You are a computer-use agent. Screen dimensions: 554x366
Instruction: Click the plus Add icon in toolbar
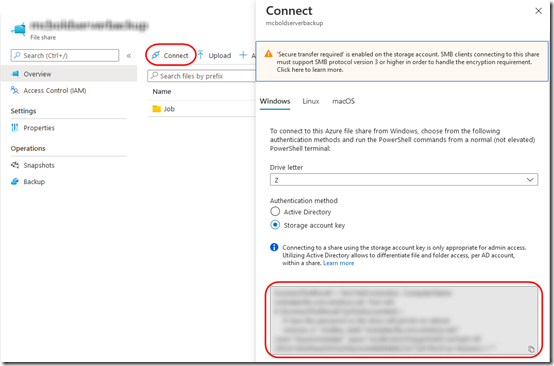tap(243, 55)
